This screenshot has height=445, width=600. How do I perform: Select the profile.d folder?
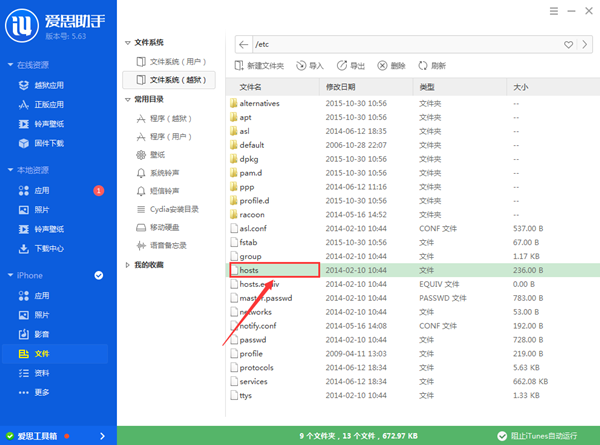click(415, 200)
